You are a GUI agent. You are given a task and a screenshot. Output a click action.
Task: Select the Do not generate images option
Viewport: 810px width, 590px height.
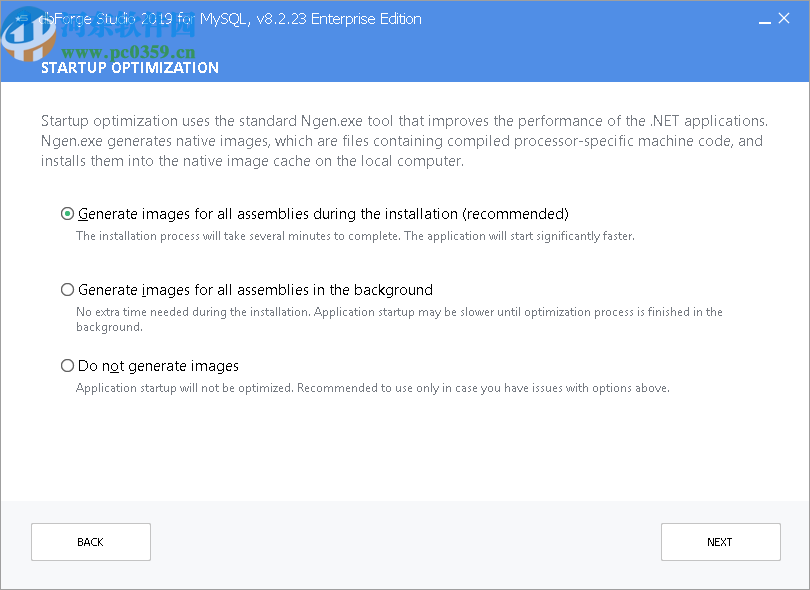tap(67, 365)
